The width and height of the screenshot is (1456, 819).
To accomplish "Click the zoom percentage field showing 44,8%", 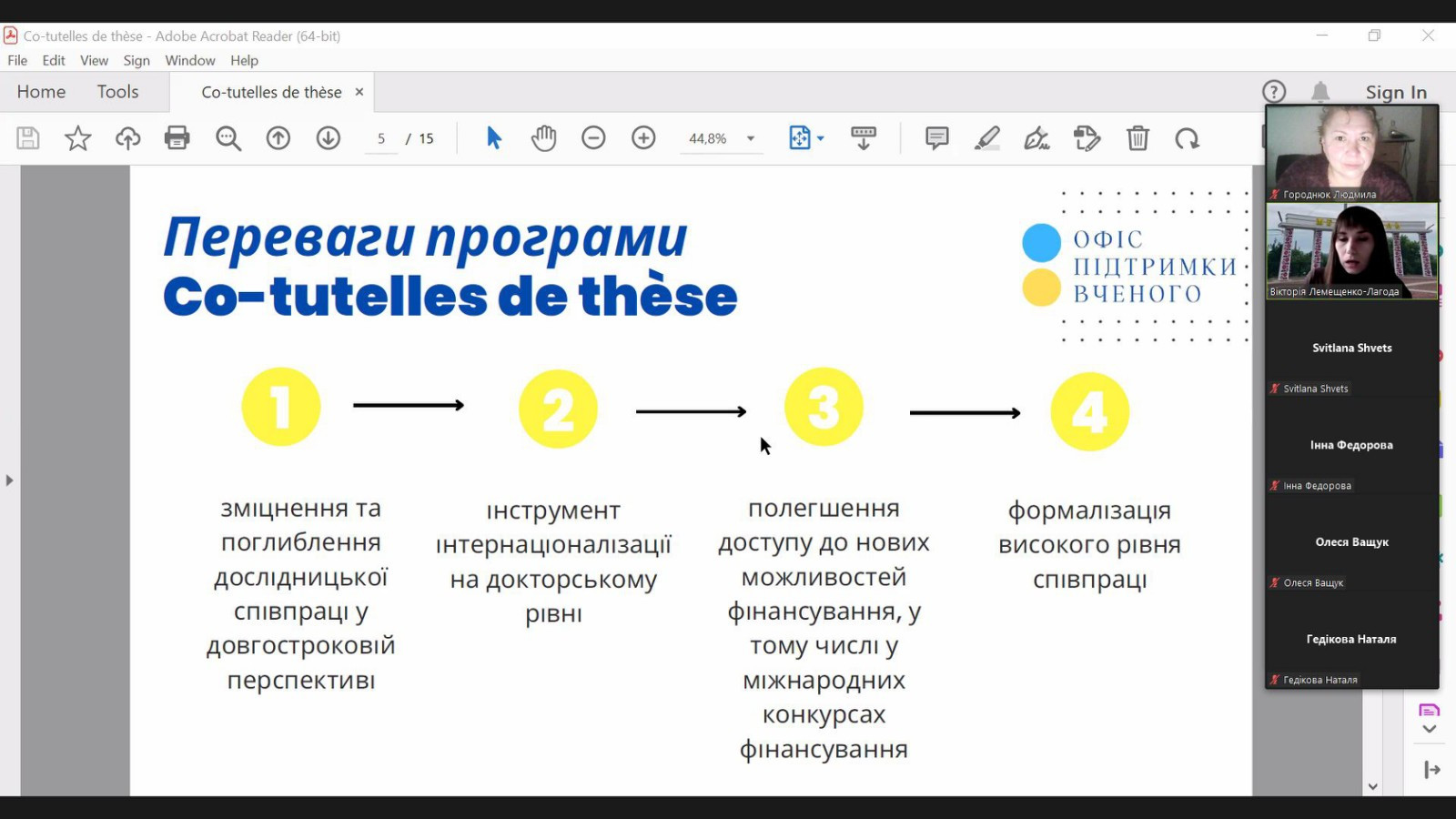I will coord(708,138).
